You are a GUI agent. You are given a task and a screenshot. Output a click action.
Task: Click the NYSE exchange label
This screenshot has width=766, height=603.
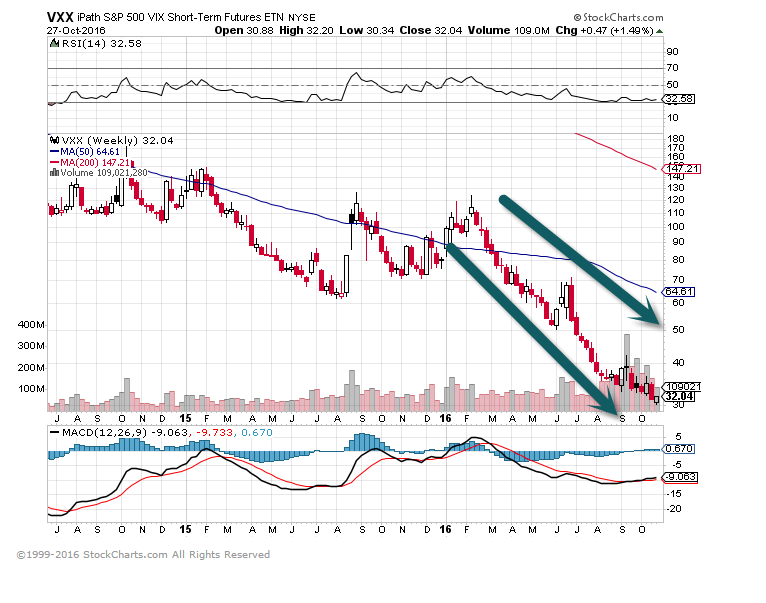click(x=301, y=18)
